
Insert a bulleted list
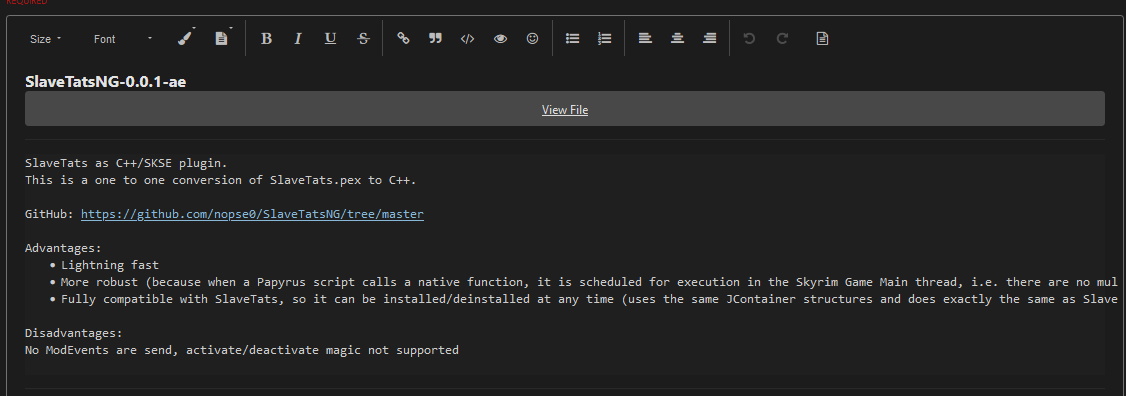tap(572, 39)
